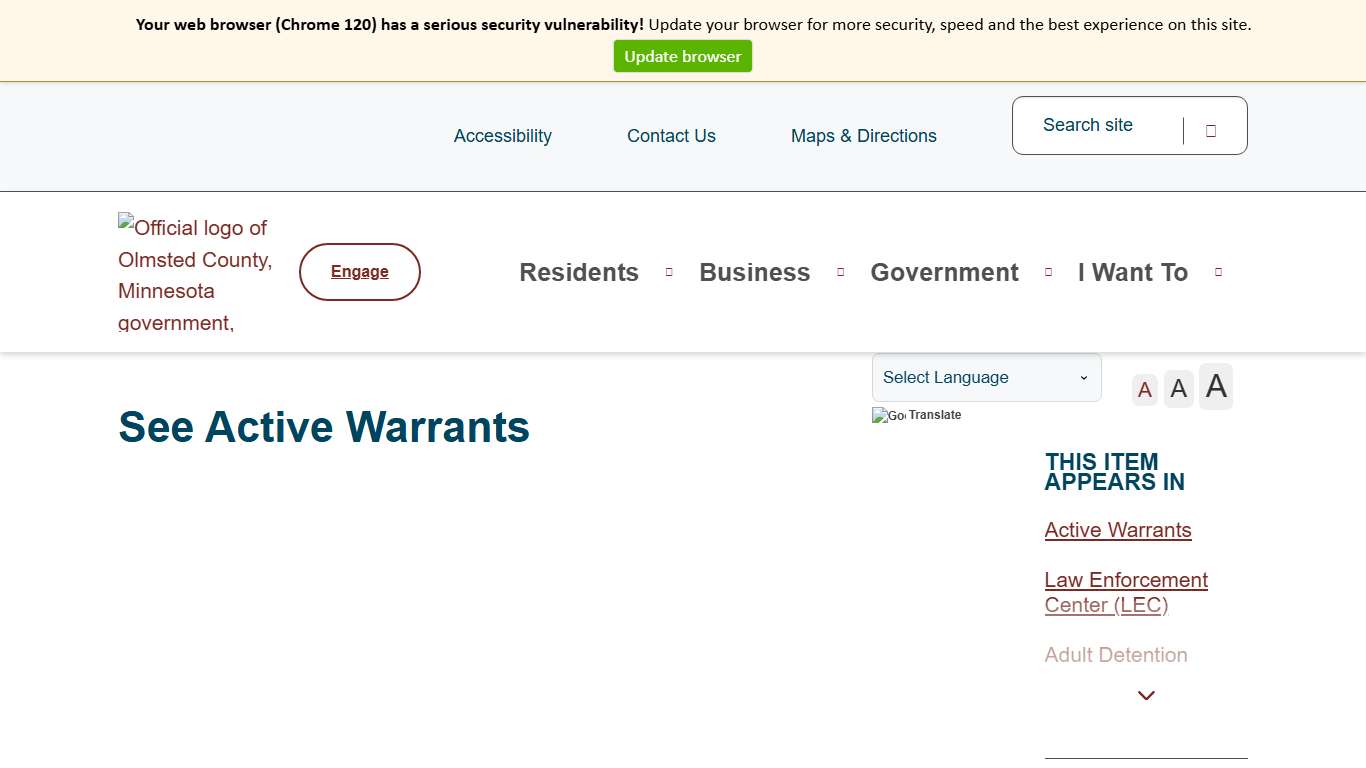
Task: Click the search magnifier icon
Action: (1211, 129)
